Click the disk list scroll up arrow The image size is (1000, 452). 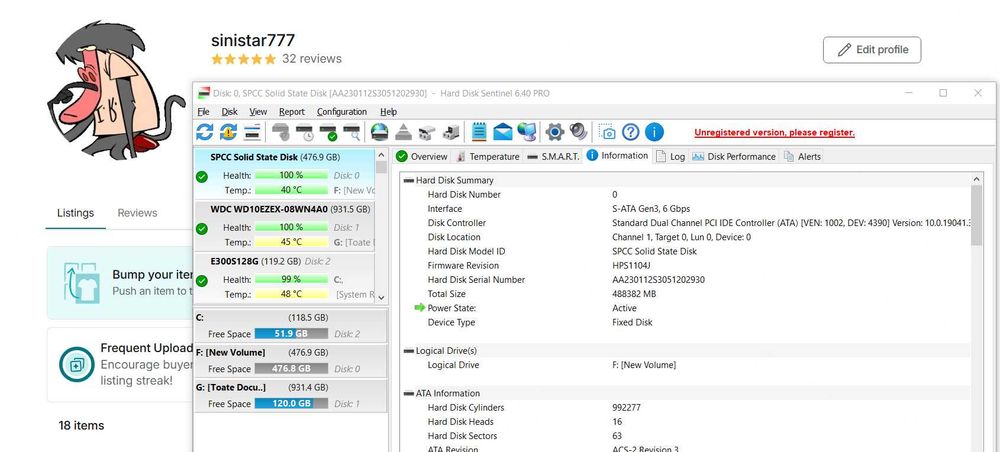(x=381, y=155)
